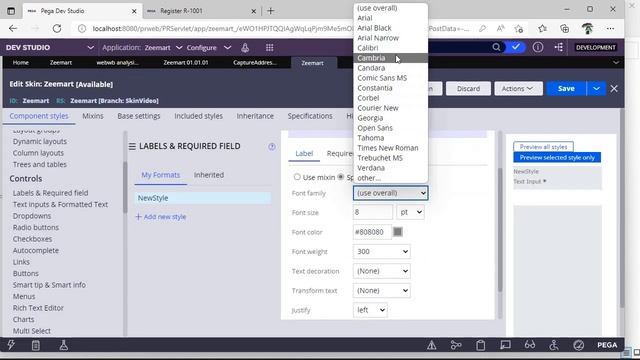640x360 pixels.
Task: Choose Cambria from font list
Action: [390, 58]
